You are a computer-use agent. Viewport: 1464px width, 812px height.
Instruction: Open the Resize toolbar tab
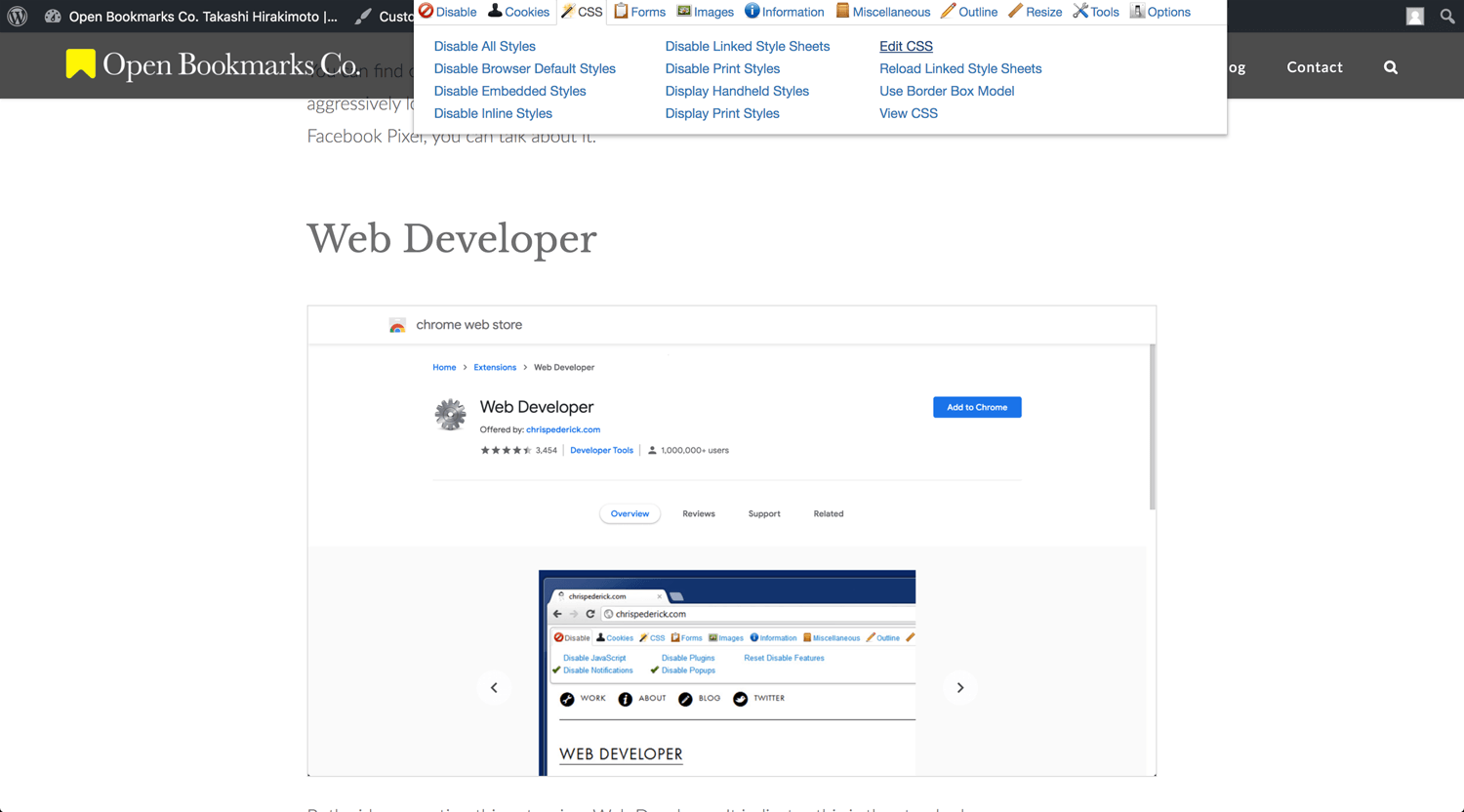[x=1035, y=12]
